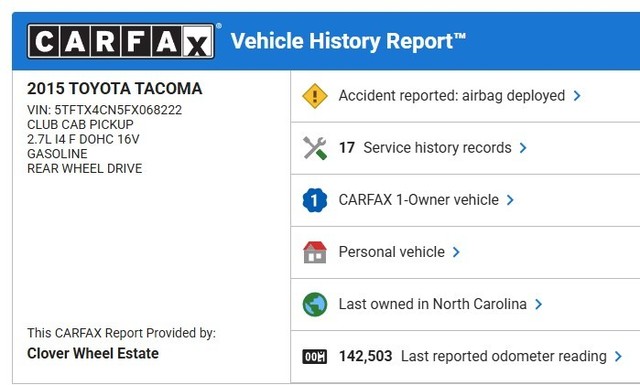The image size is (640, 385).
Task: Click the odometer counter icon
Action: [315, 356]
